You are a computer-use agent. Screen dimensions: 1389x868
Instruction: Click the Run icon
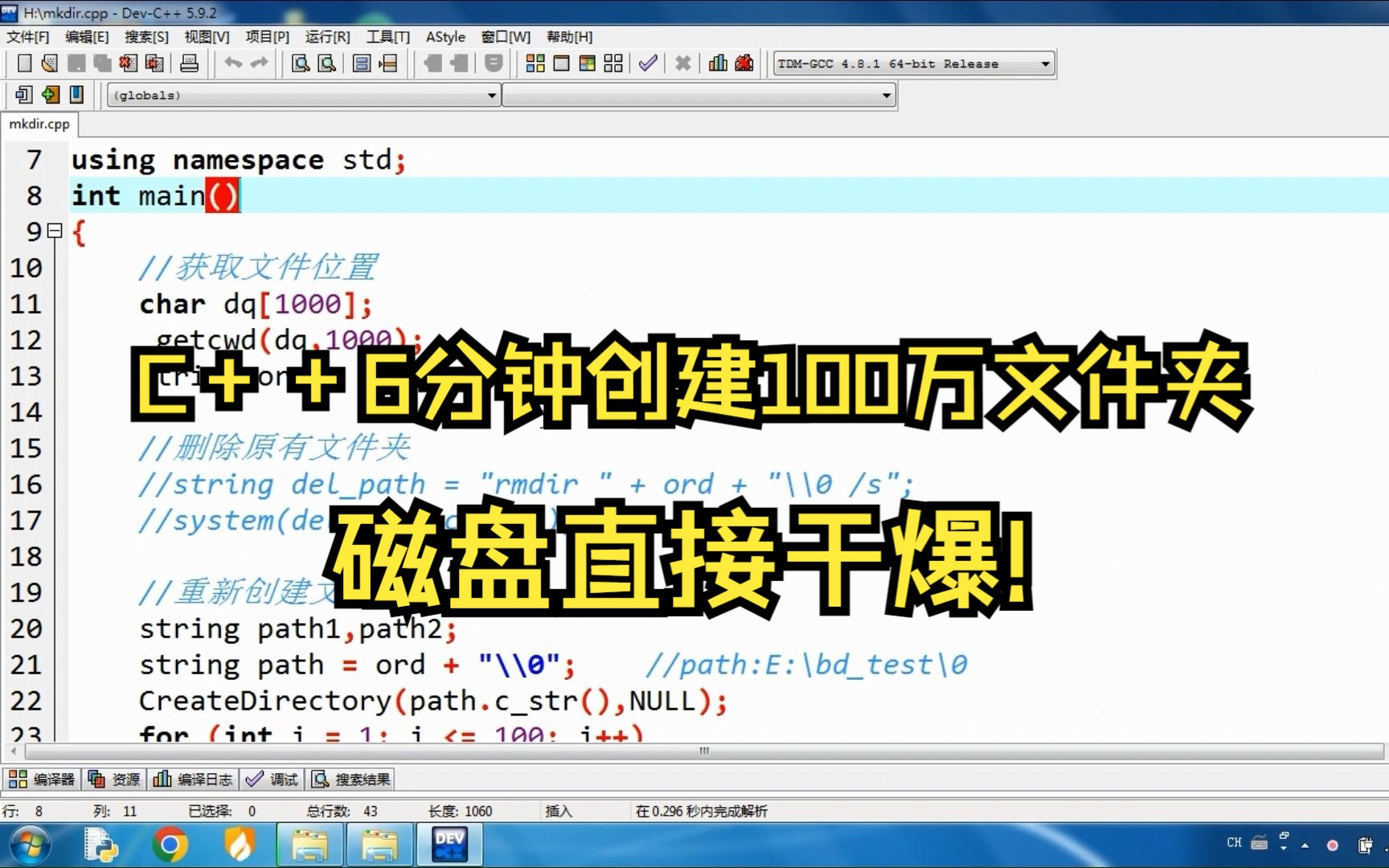pyautogui.click(x=560, y=63)
